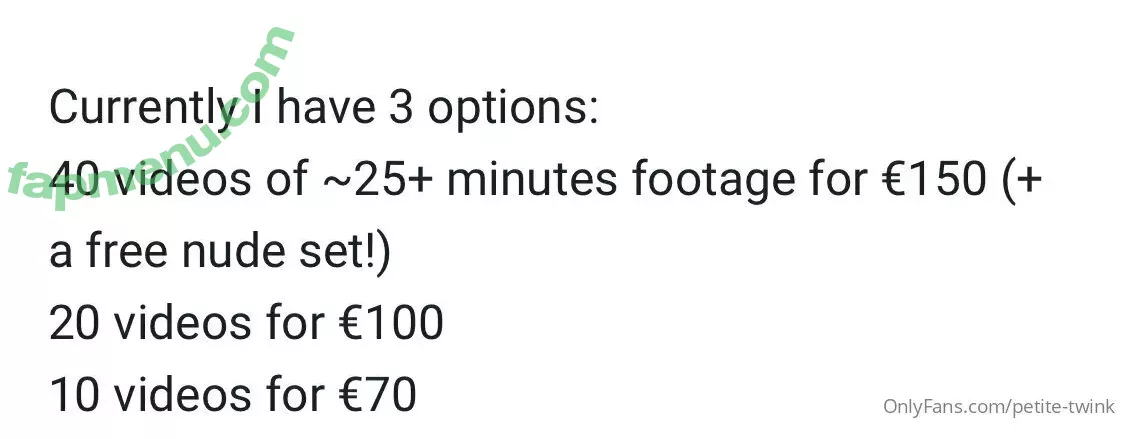1125x439 pixels.
Task: Click the number '20' at line start
Action: click(x=75, y=324)
